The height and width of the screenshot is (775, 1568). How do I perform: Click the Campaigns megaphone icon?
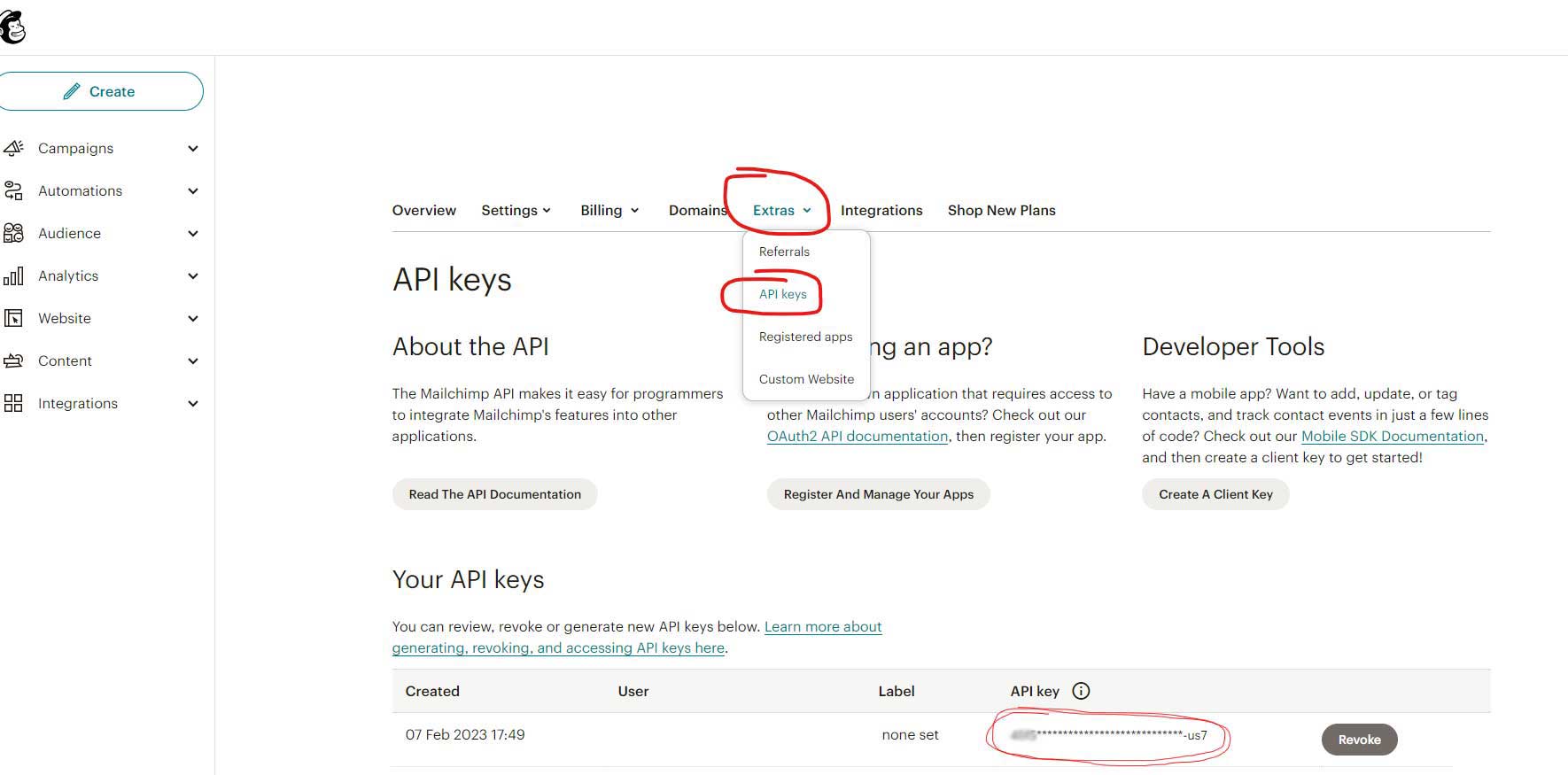coord(13,148)
